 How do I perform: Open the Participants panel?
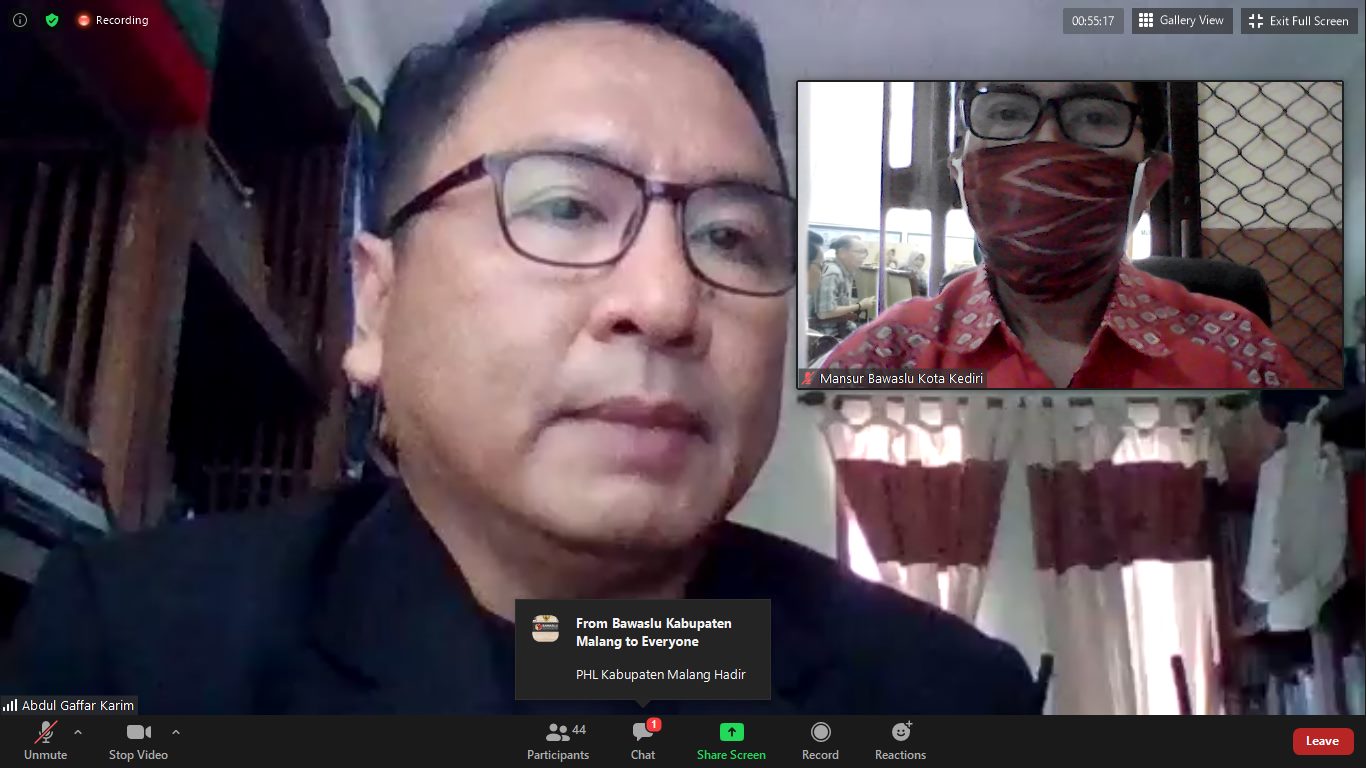558,741
